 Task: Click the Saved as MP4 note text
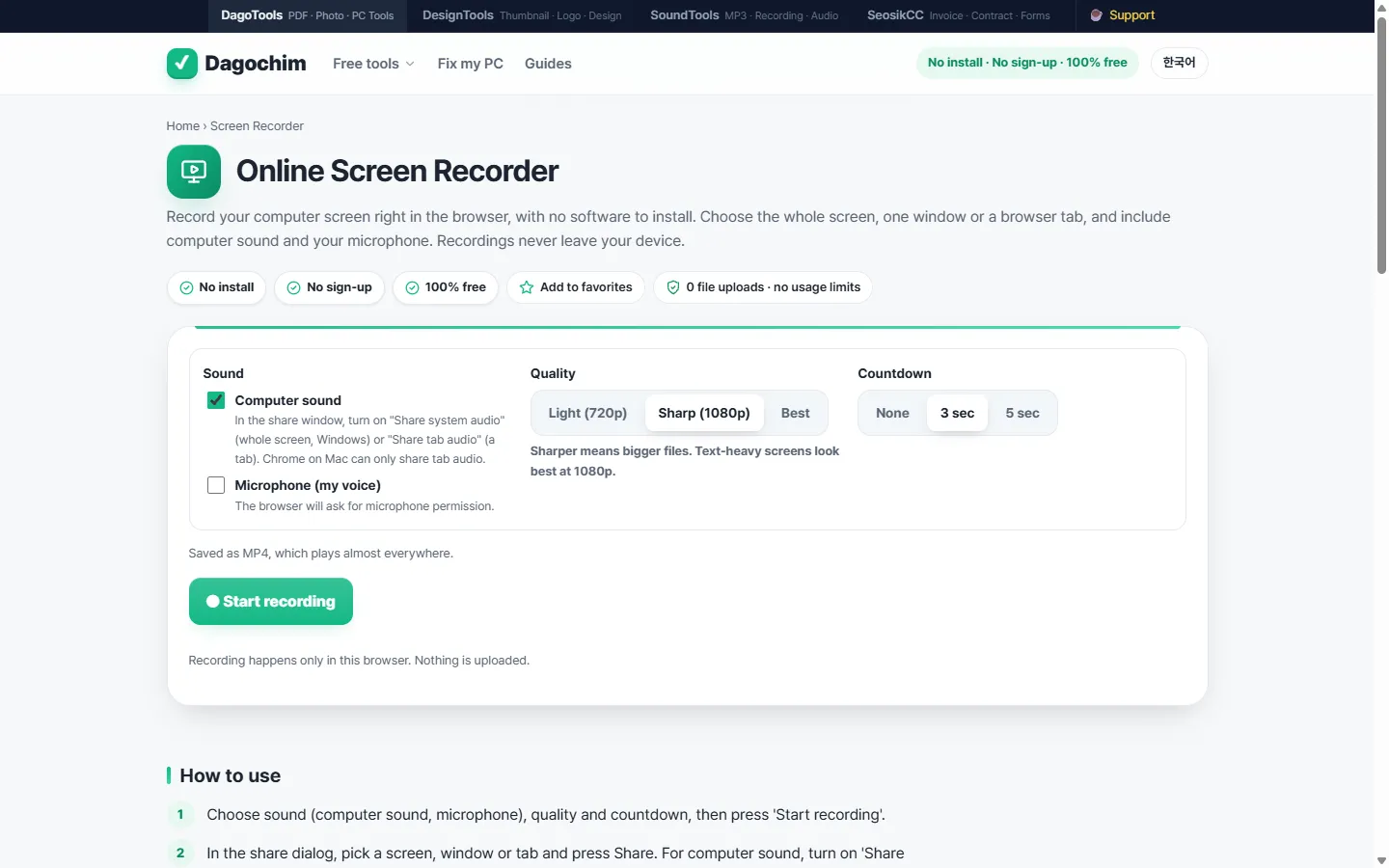[x=320, y=554]
